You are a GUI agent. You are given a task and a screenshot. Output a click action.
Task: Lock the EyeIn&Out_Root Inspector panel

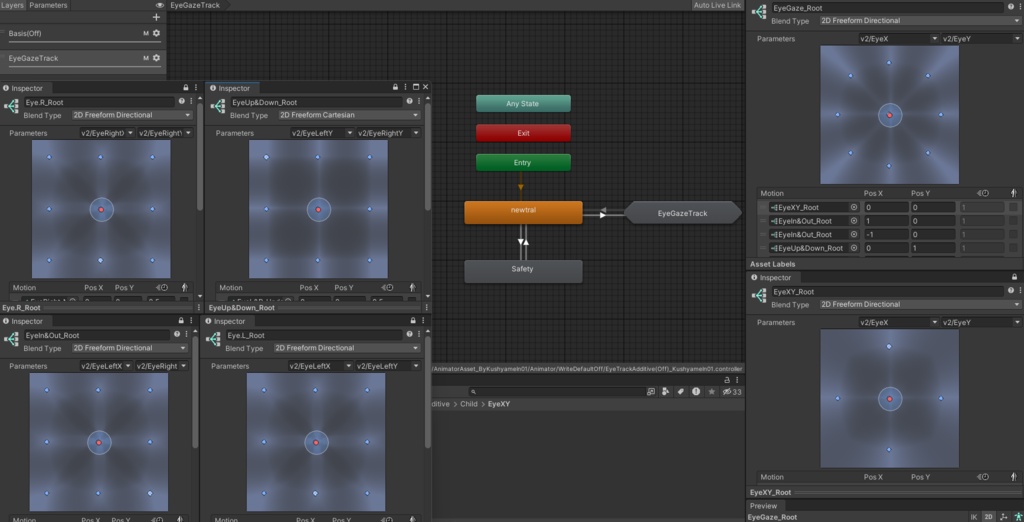[181, 321]
